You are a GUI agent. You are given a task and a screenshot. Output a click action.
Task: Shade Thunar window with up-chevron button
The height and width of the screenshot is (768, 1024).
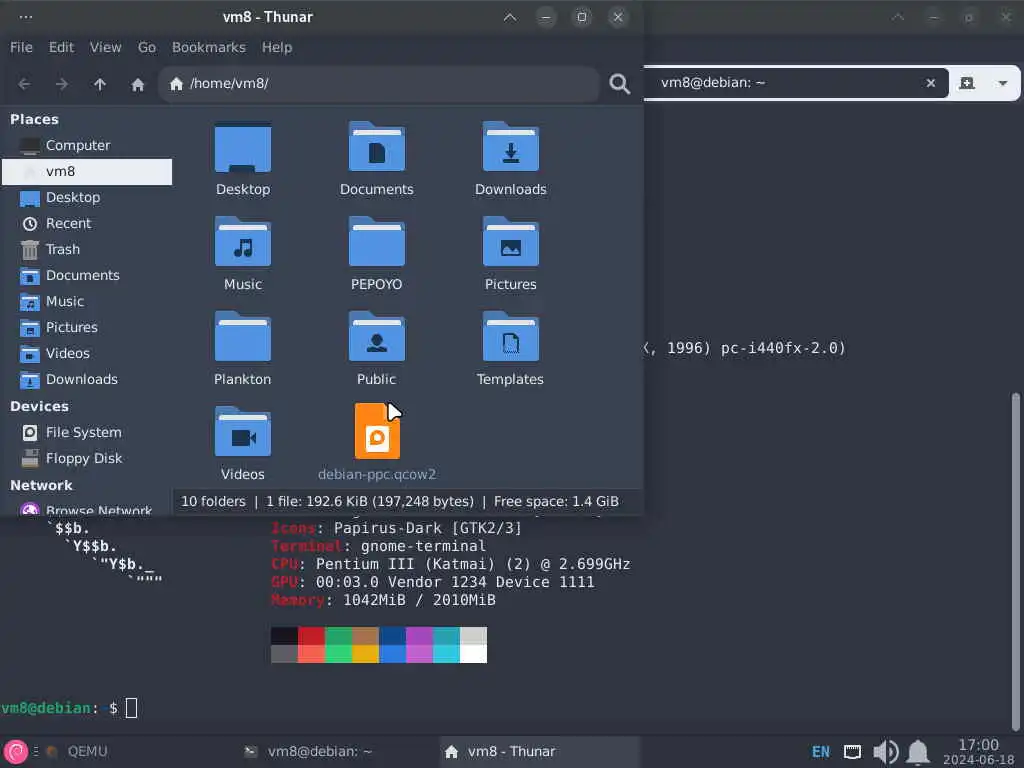pyautogui.click(x=510, y=17)
